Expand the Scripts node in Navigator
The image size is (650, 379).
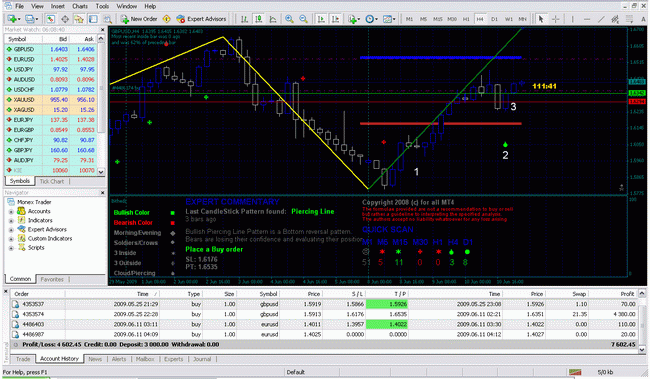click(x=11, y=248)
